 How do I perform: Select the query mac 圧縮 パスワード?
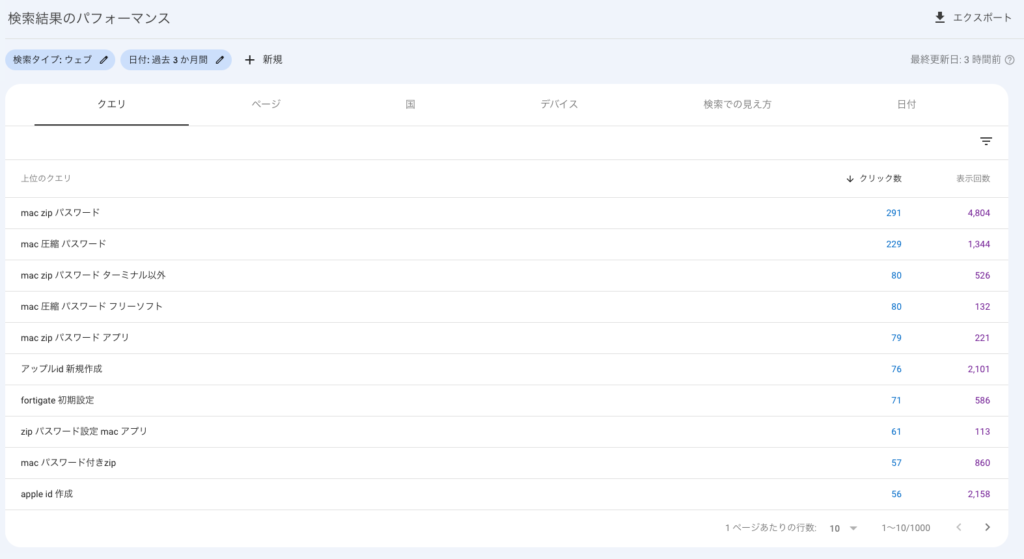tap(63, 244)
